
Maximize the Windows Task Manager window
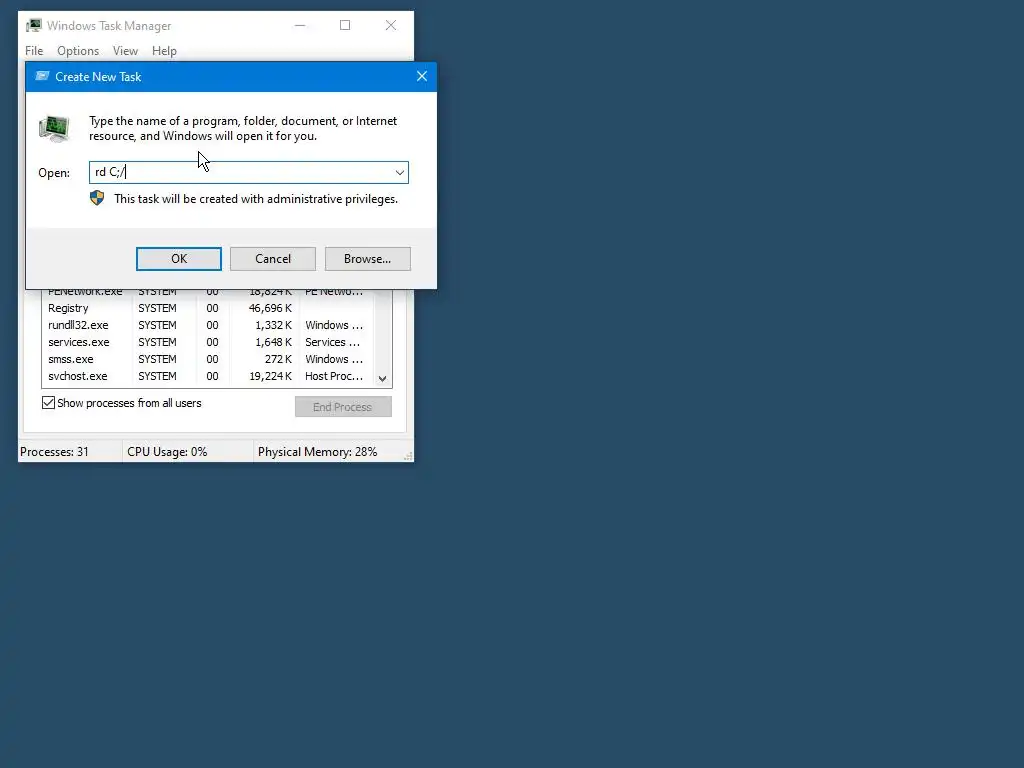[x=345, y=25]
